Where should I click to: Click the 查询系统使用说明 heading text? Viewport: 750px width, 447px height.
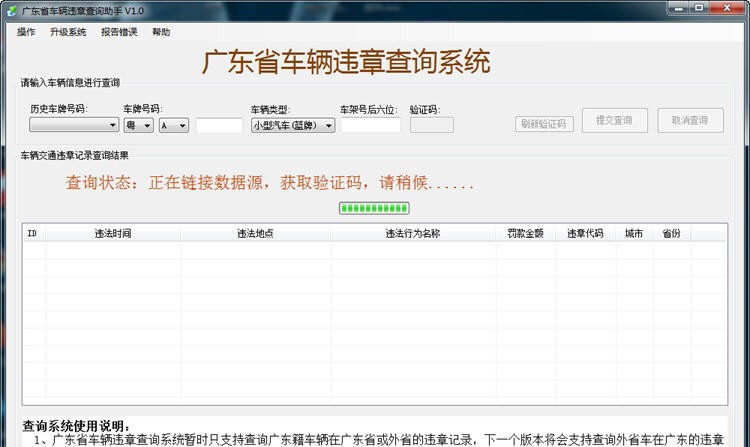[76, 425]
